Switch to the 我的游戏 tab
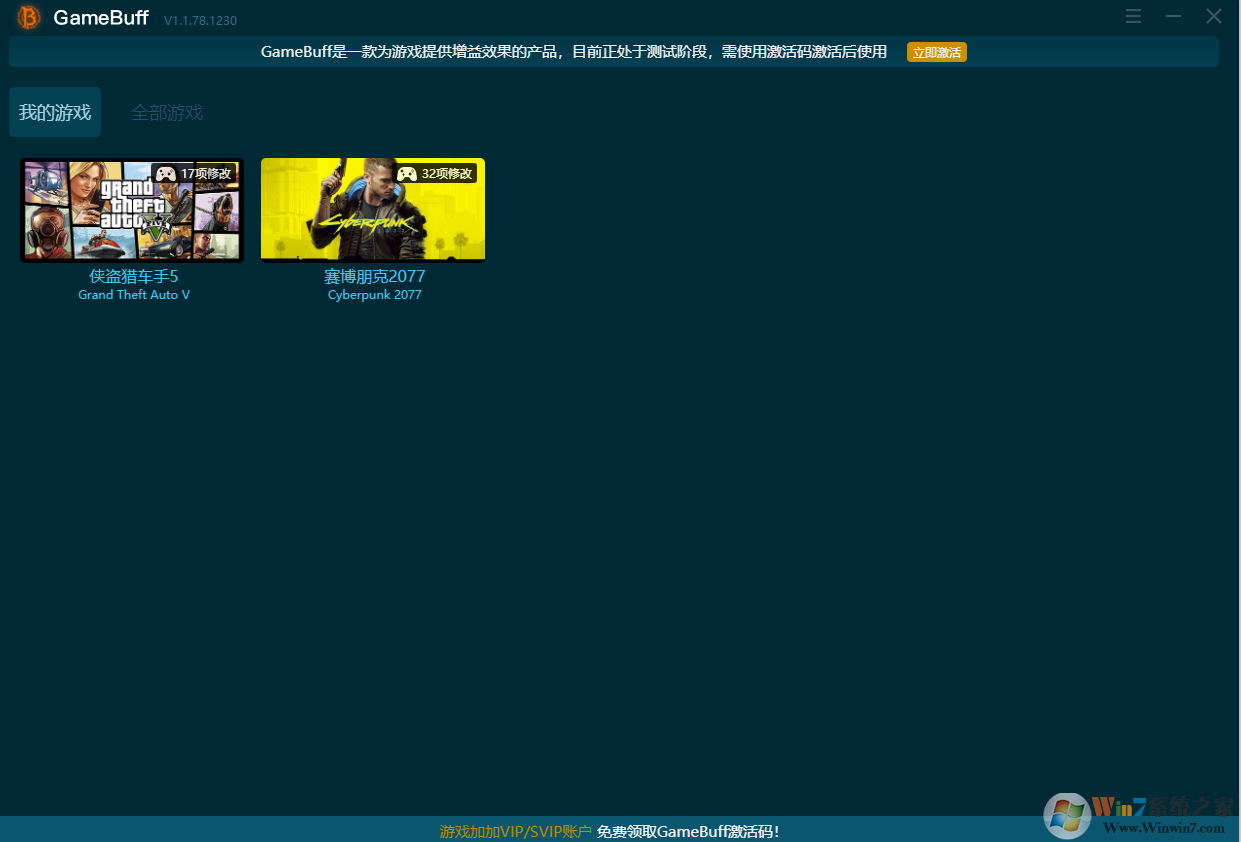Screen dimensions: 1241x842 [x=55, y=113]
